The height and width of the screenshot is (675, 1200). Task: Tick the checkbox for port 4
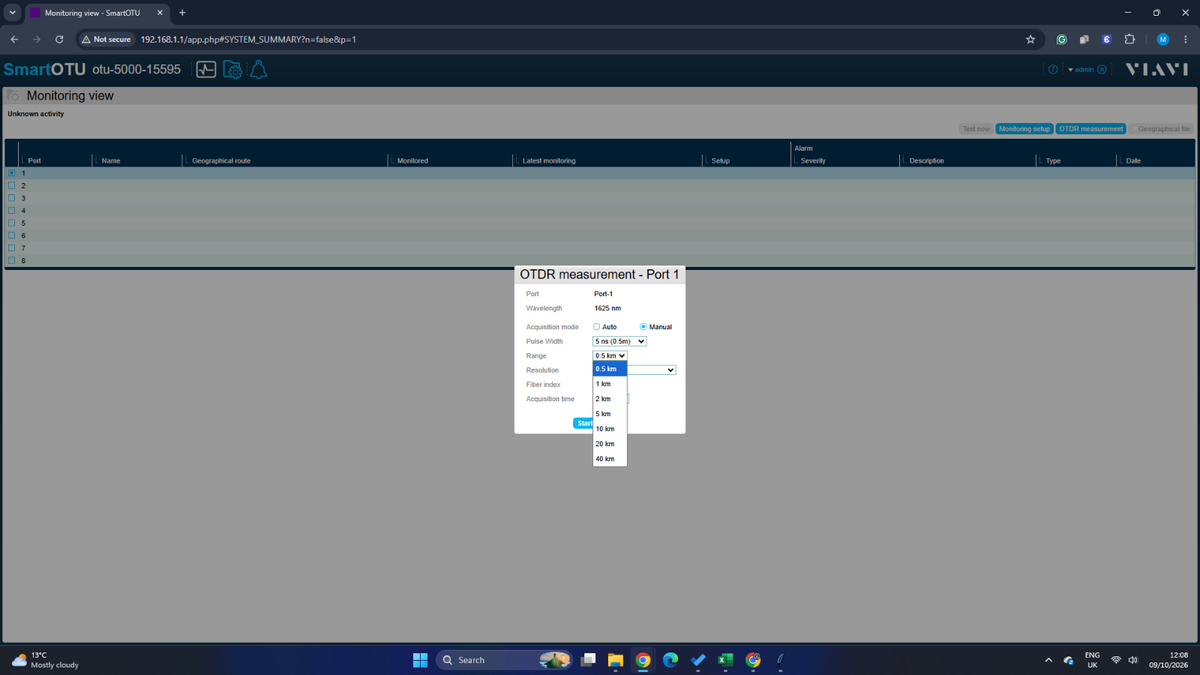[x=12, y=210]
